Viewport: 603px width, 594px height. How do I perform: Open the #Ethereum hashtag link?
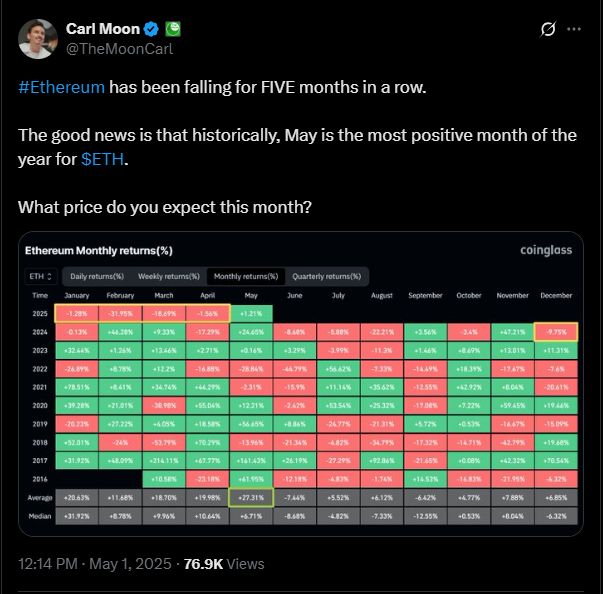(x=62, y=87)
